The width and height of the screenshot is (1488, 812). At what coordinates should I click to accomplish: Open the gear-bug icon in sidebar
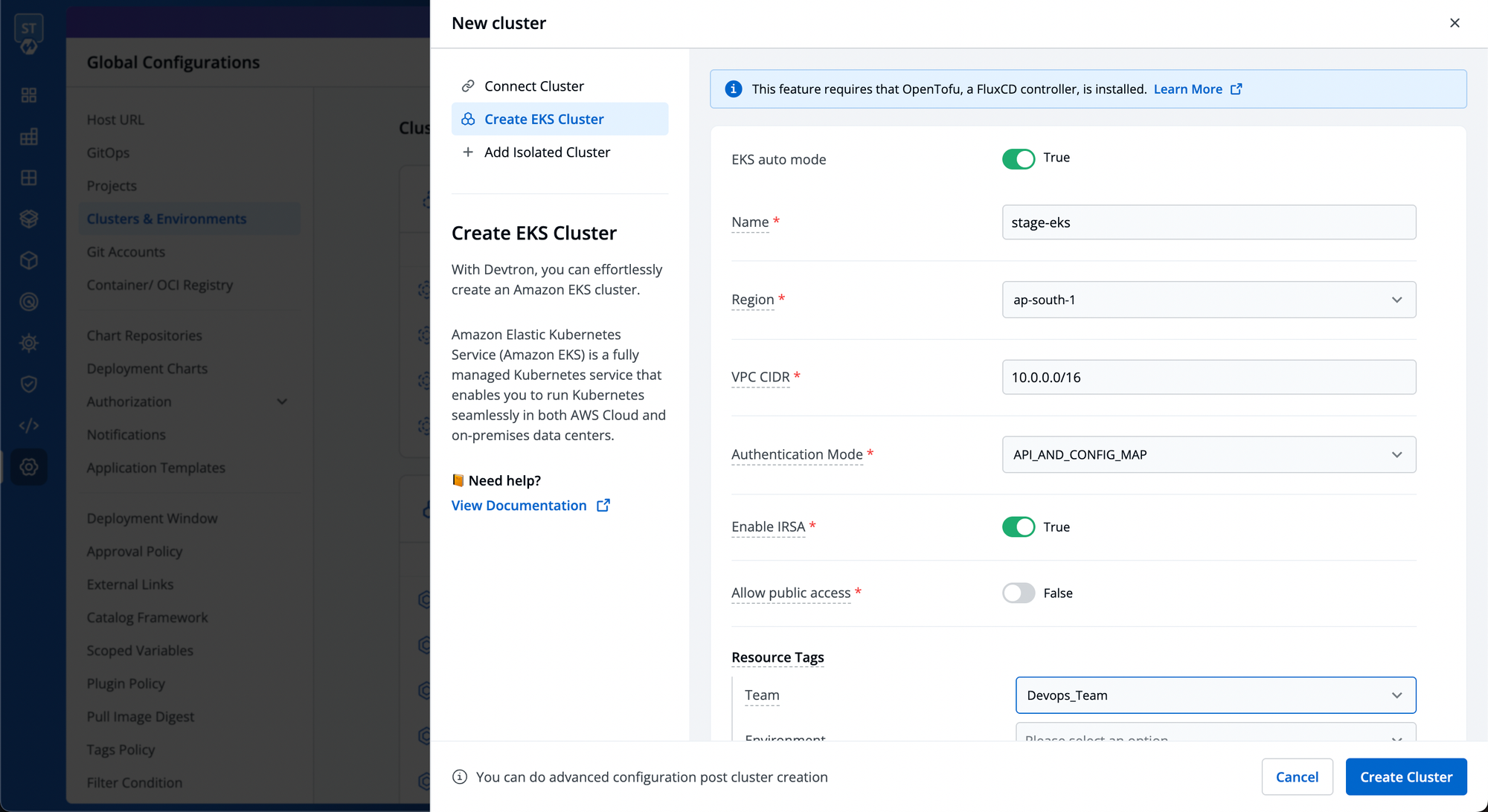[x=29, y=343]
